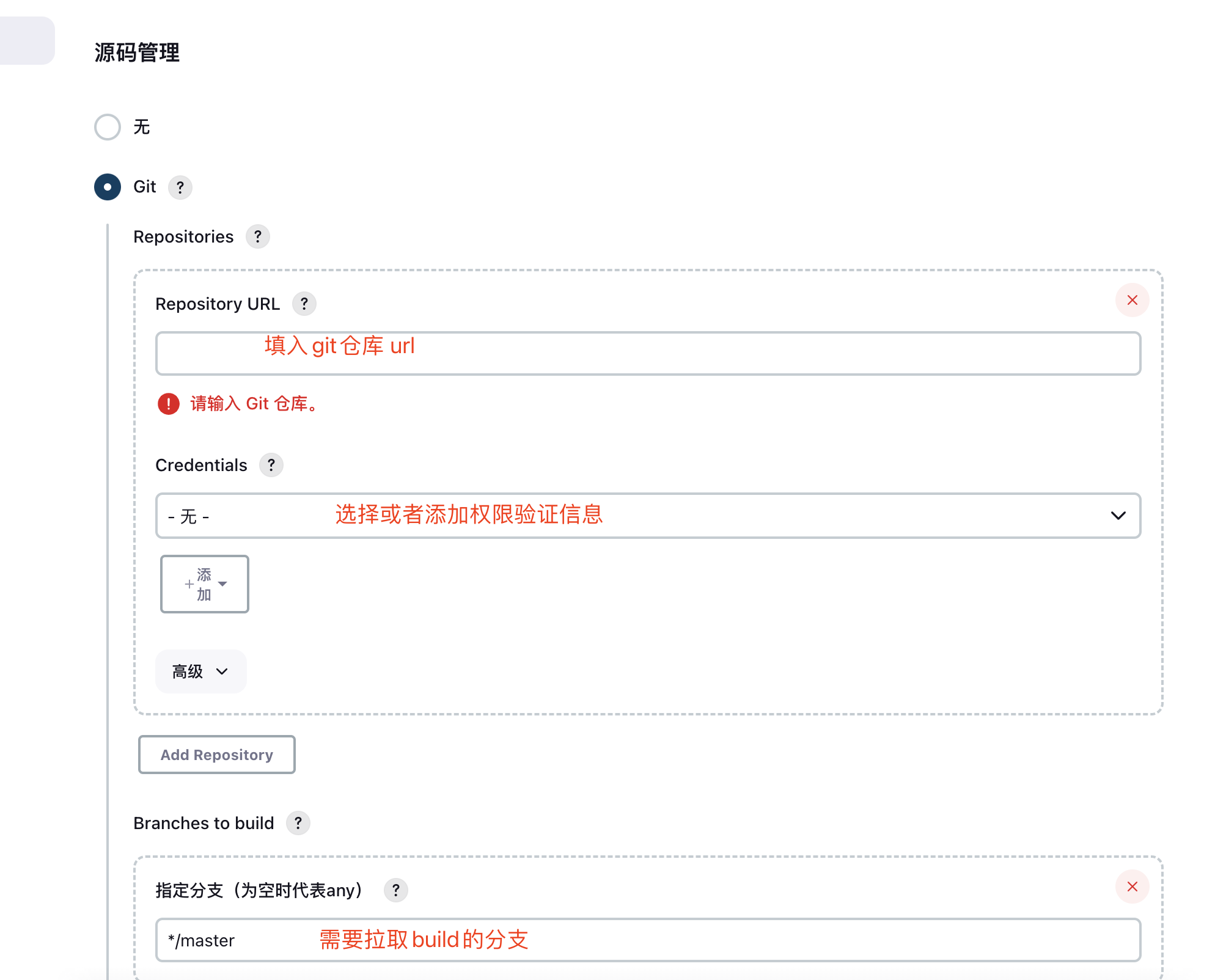Expand the 高级 advanced section

click(x=200, y=671)
